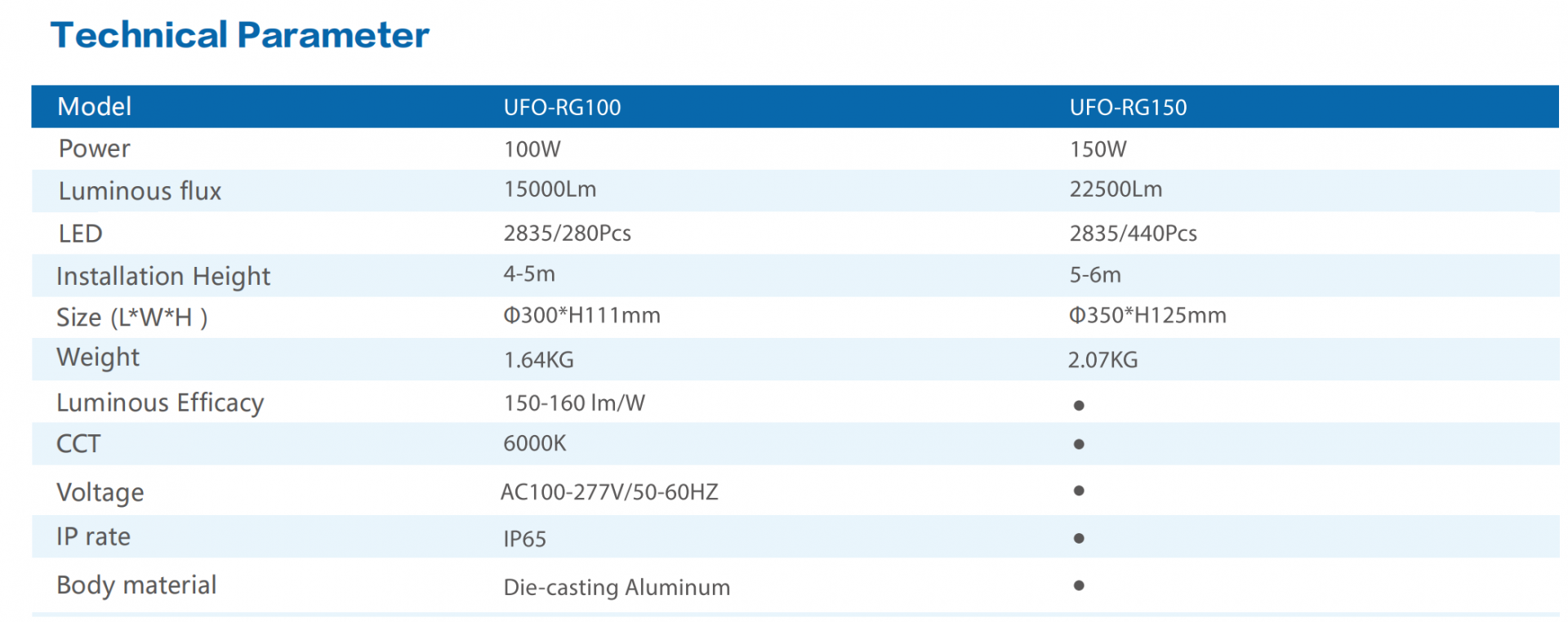The width and height of the screenshot is (1568, 622).
Task: Select the IP65 cell
Action: click(524, 539)
